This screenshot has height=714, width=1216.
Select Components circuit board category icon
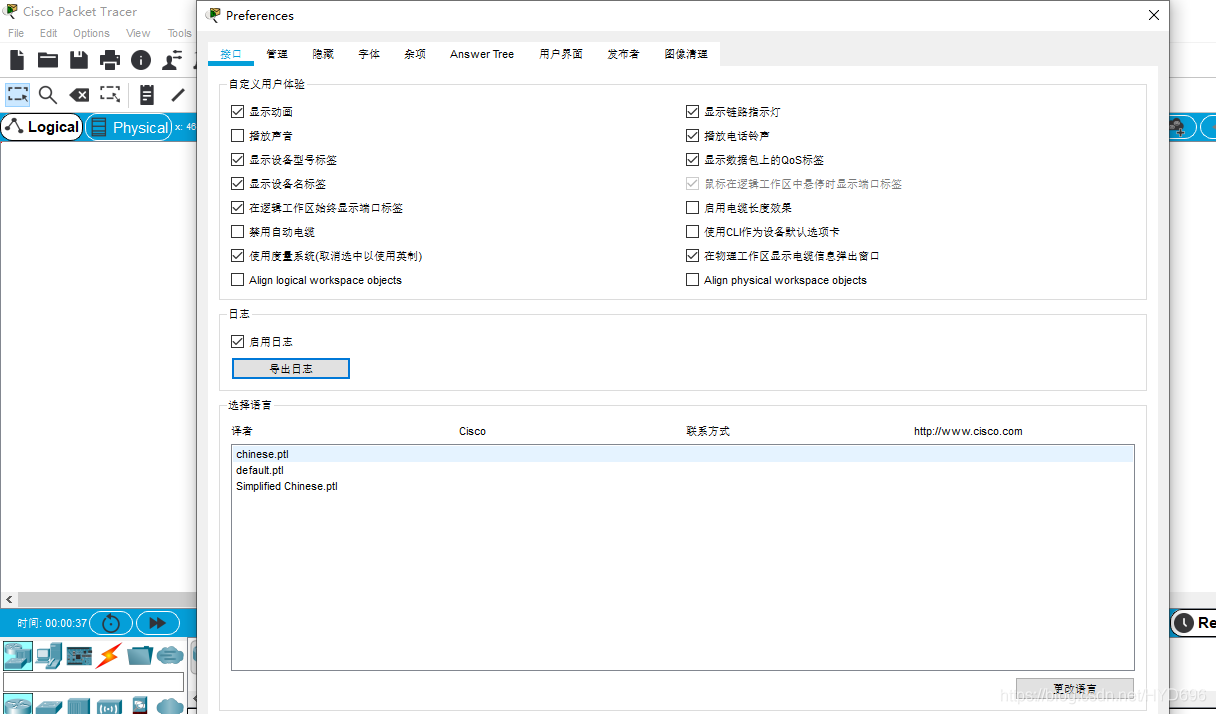79,656
